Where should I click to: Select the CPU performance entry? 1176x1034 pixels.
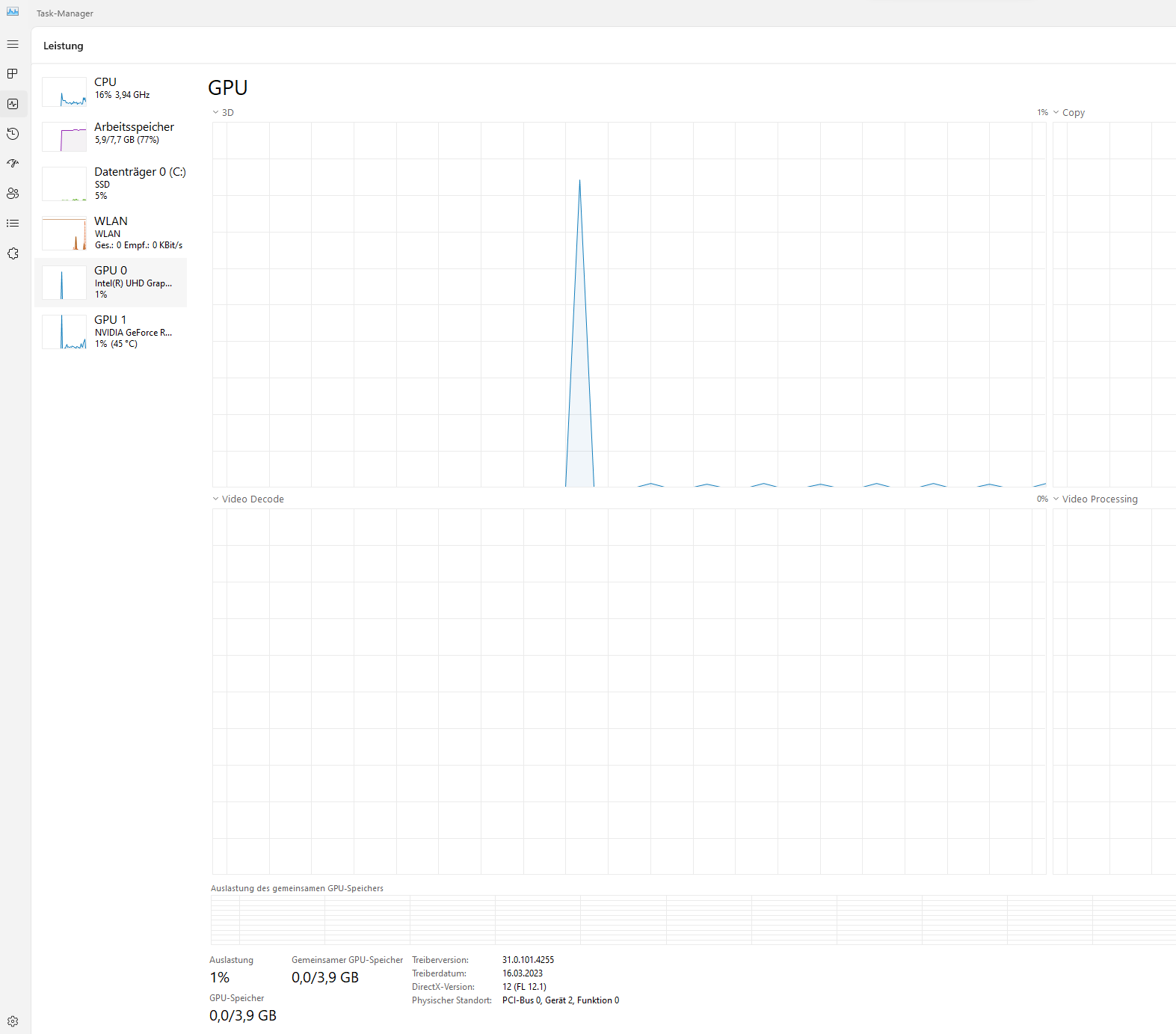click(111, 91)
